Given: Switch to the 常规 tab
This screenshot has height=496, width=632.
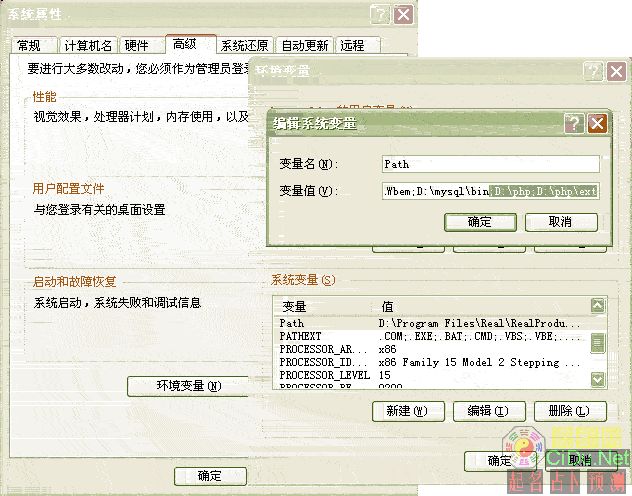Looking at the screenshot, I should tap(29, 46).
